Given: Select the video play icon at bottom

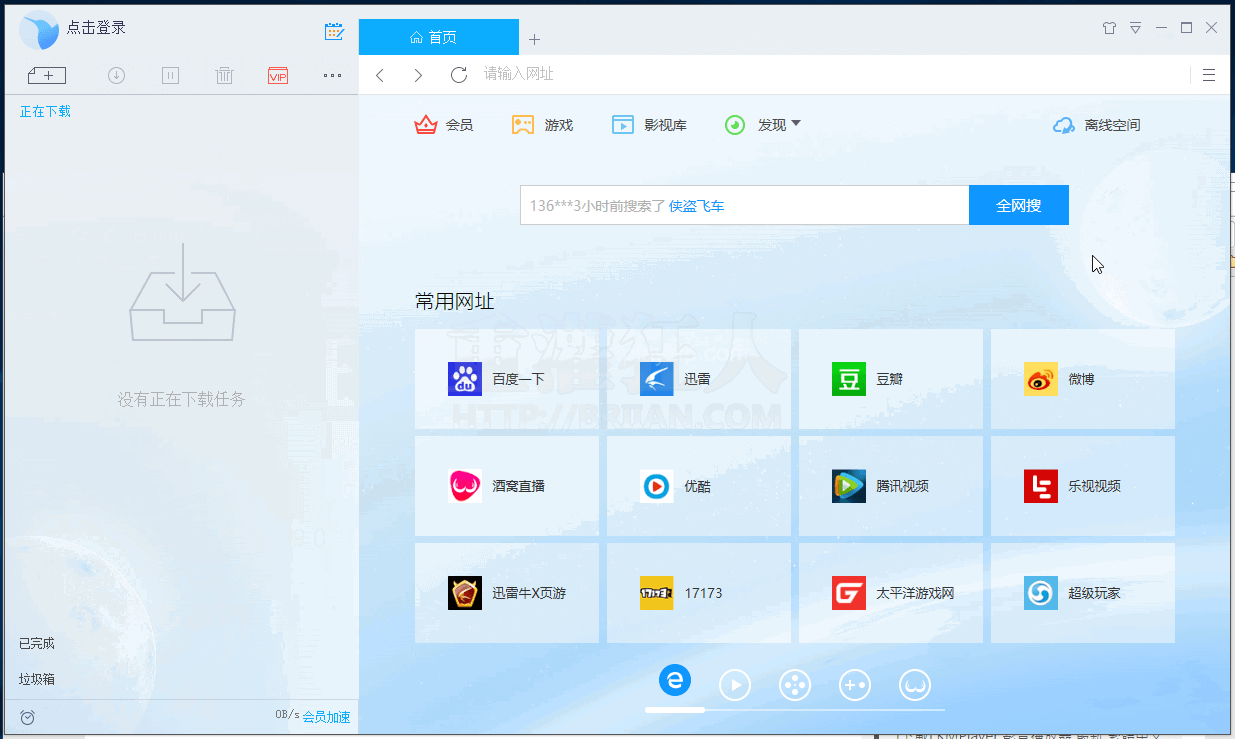Looking at the screenshot, I should pos(735,685).
